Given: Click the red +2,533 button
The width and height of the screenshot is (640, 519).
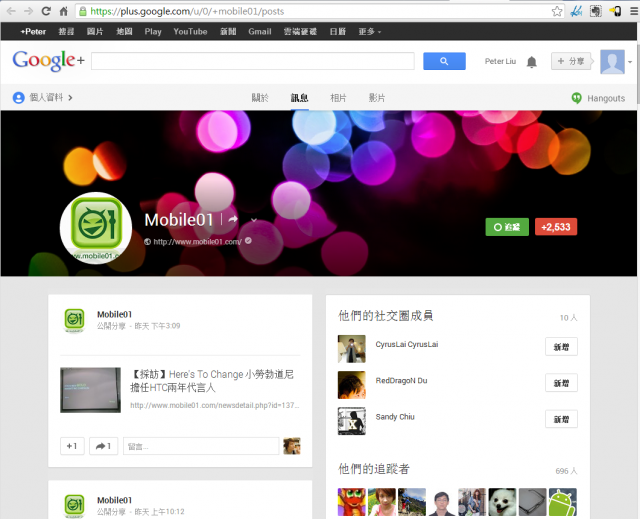Looking at the screenshot, I should click(556, 227).
